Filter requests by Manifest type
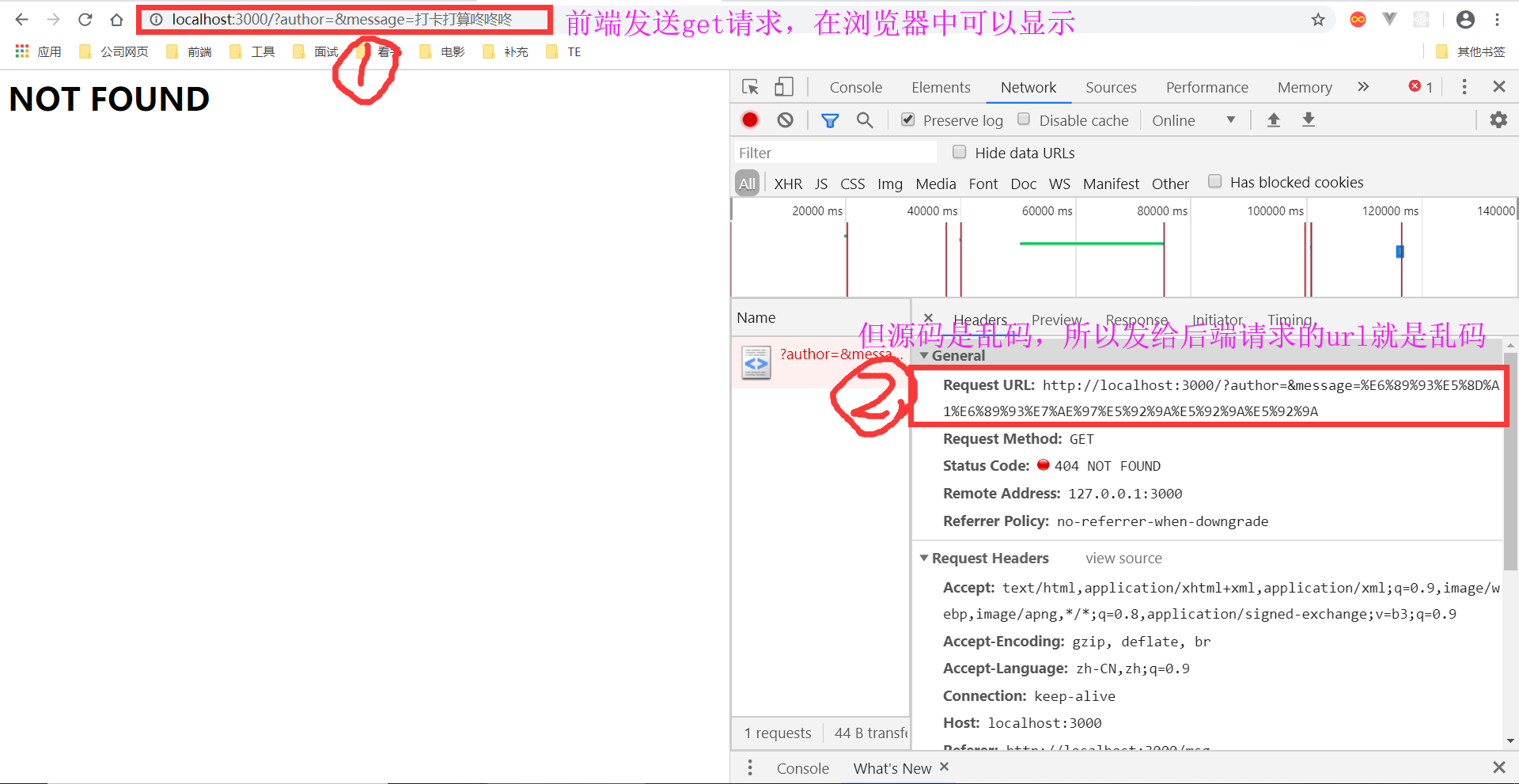Screen dimensions: 1519x784 [x=1111, y=184]
